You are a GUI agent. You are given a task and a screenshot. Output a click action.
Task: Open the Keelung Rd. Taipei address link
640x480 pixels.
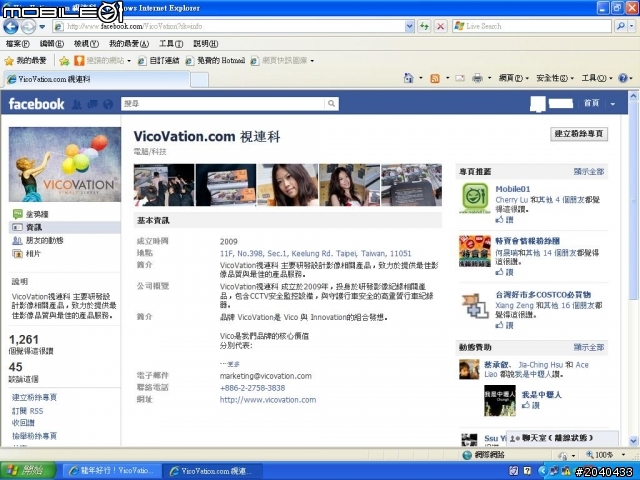click(316, 253)
